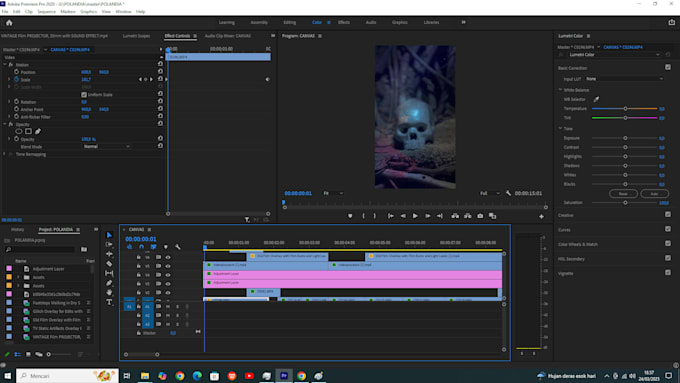Click the Auto tone button
This screenshot has width=680, height=383.
(654, 194)
